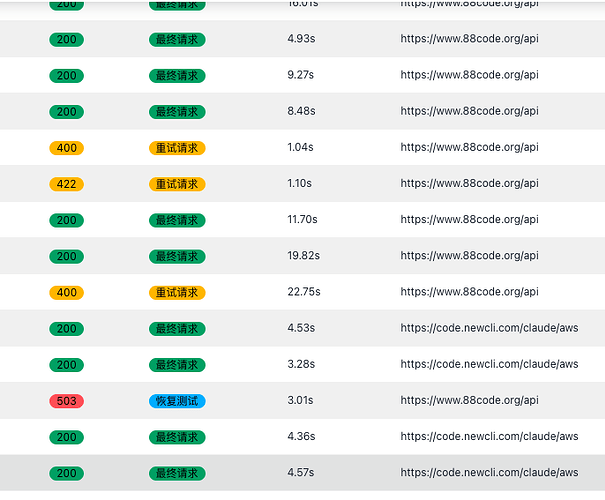Click the 1.10s duration value
This screenshot has height=500, width=605.
point(299,183)
